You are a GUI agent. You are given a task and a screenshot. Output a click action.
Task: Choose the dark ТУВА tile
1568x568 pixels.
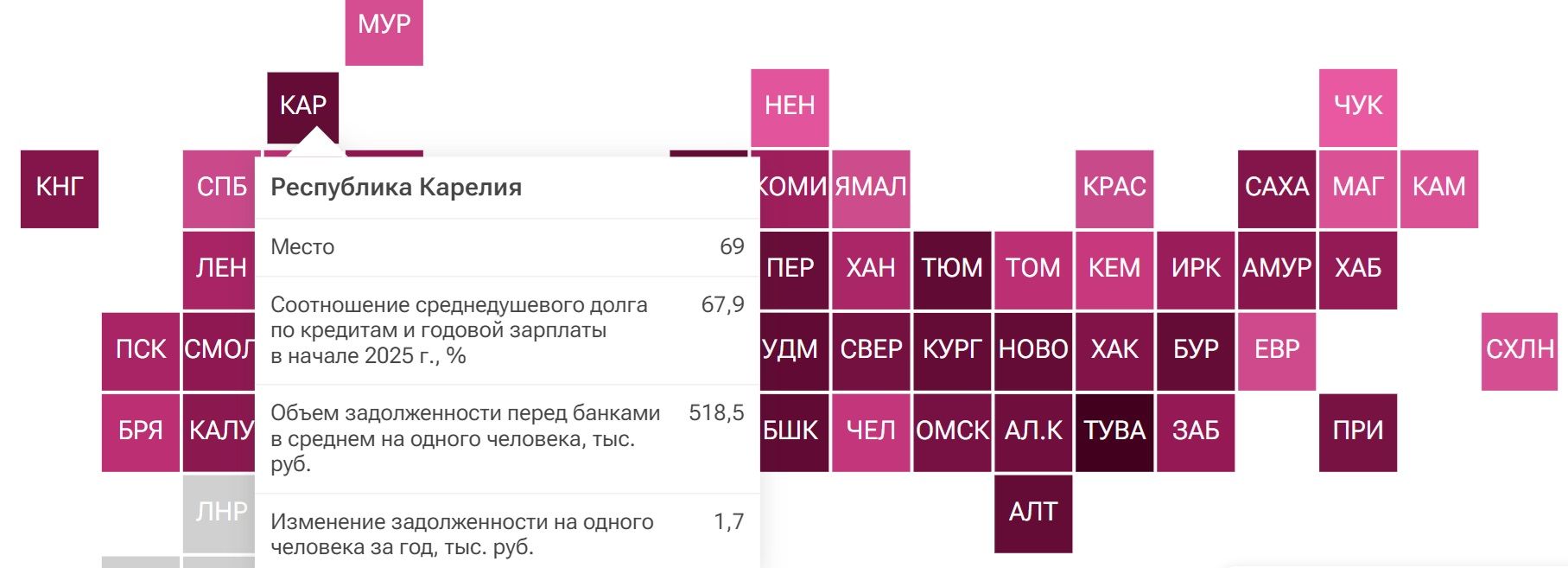[x=1114, y=431]
